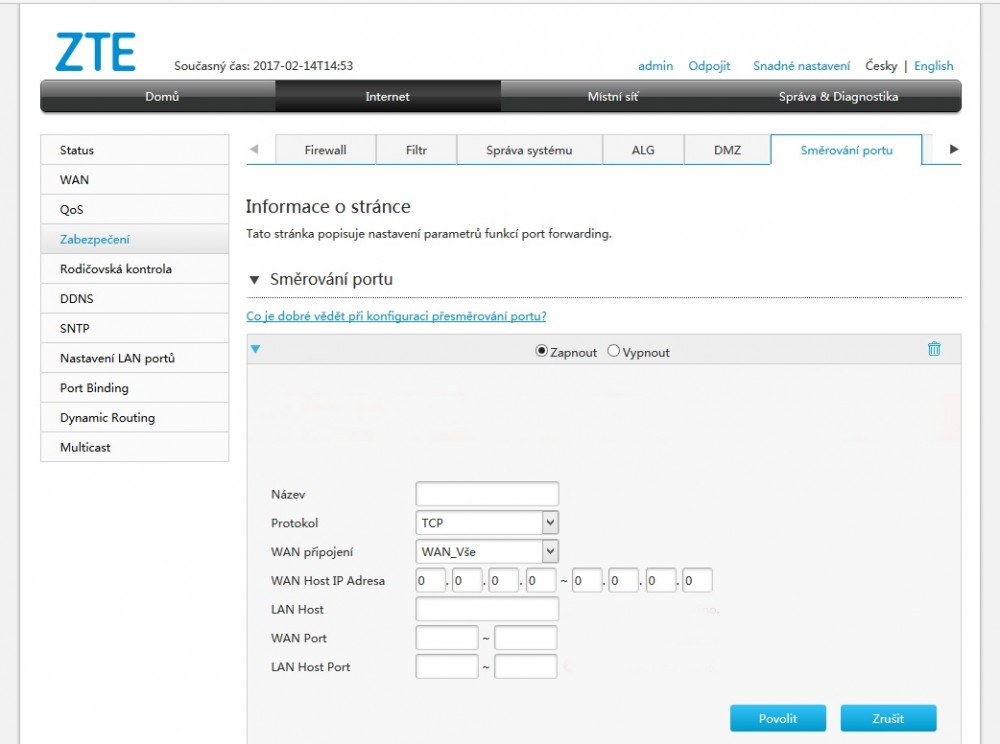This screenshot has height=744, width=1000.
Task: Open Rodičovská kontrola in the sidebar
Action: [x=115, y=269]
